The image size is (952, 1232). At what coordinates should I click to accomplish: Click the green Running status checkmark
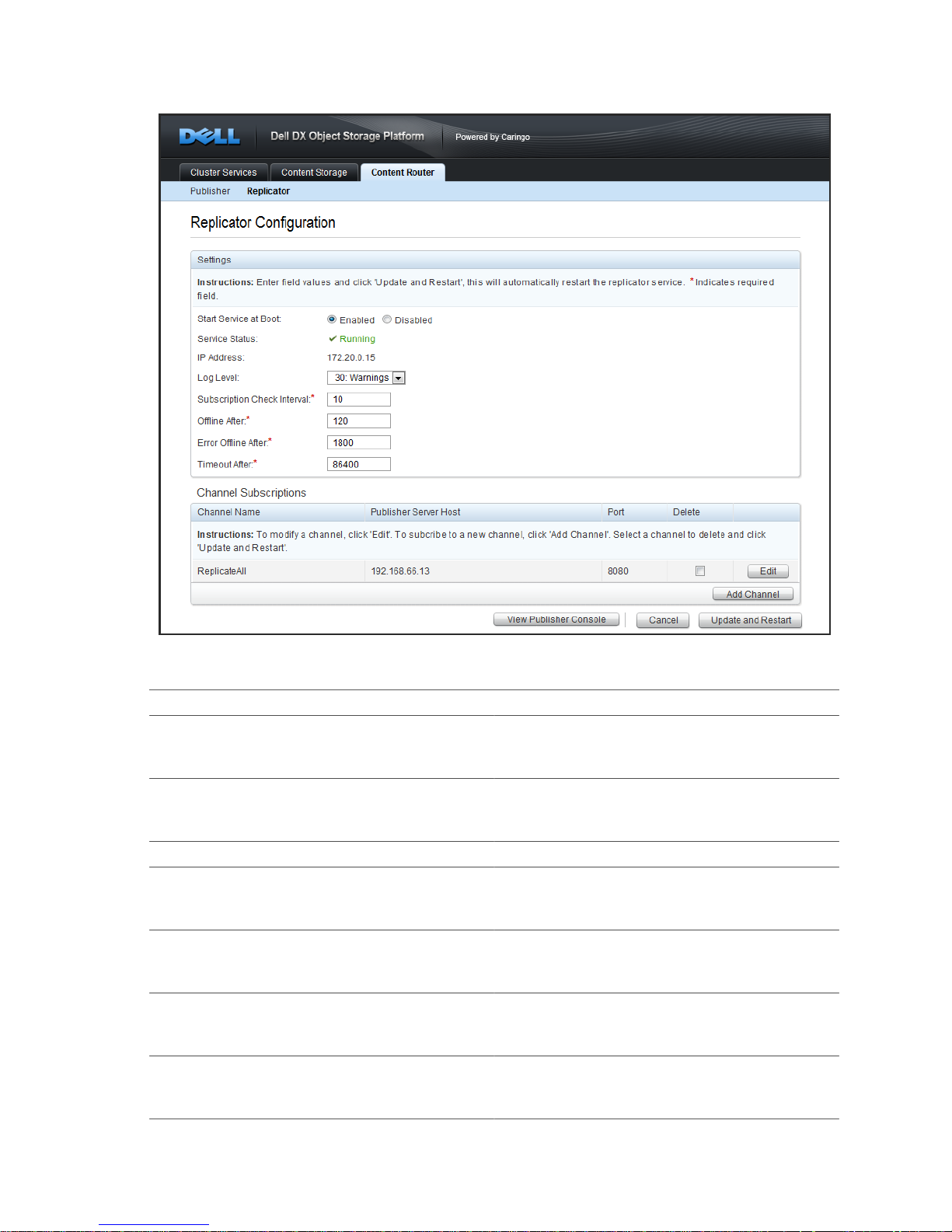coord(333,339)
